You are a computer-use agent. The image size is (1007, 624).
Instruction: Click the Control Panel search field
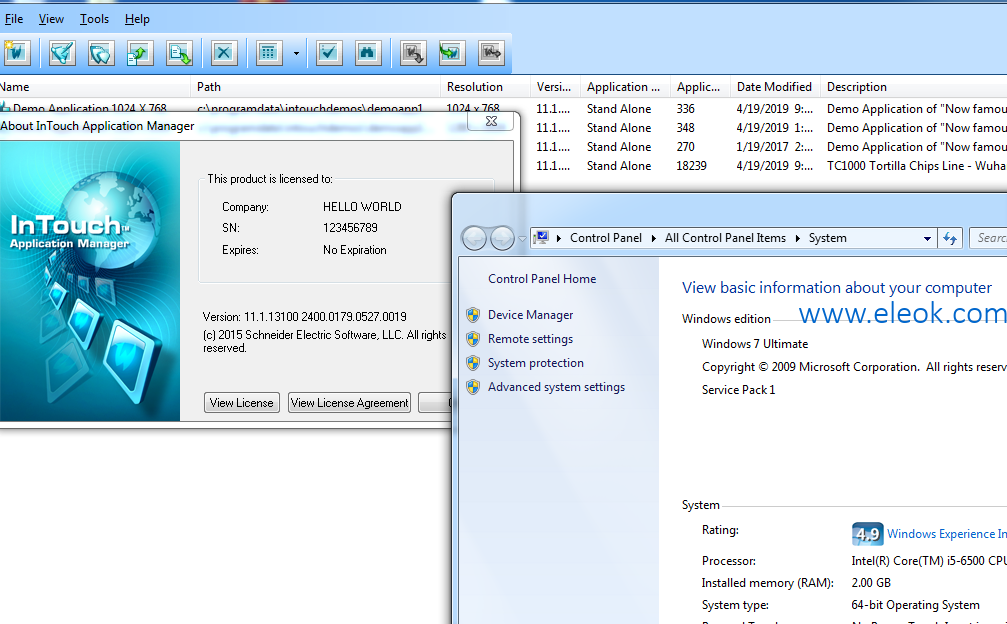[988, 238]
